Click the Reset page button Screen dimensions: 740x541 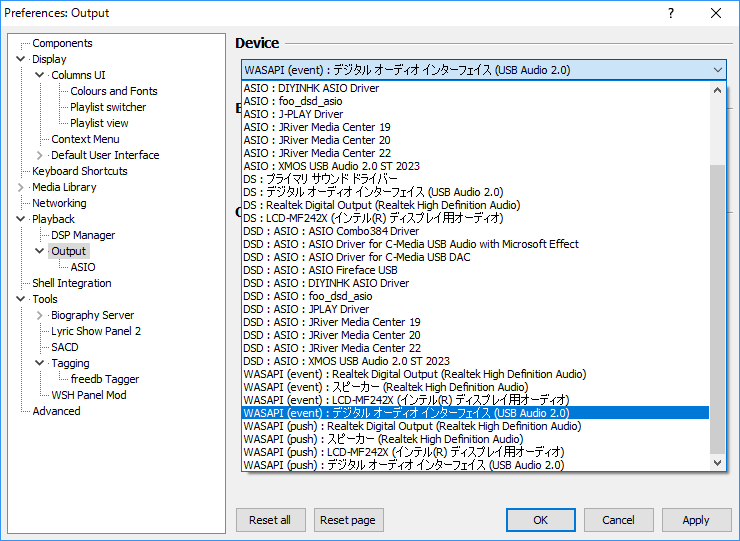click(348, 520)
